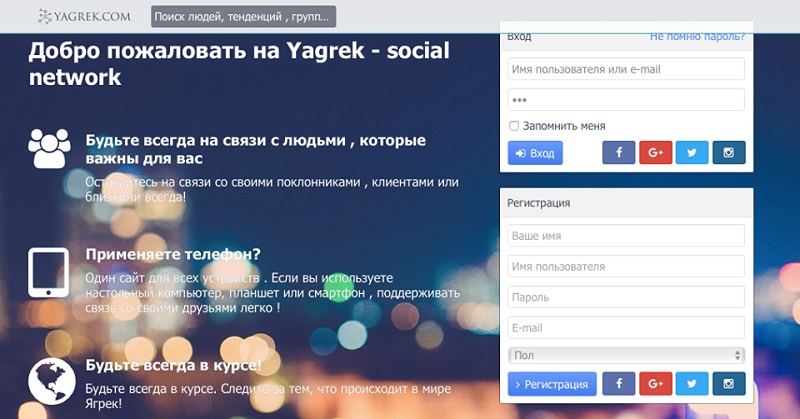
Task: Open the Не помню пароль? link
Action: [x=697, y=36]
